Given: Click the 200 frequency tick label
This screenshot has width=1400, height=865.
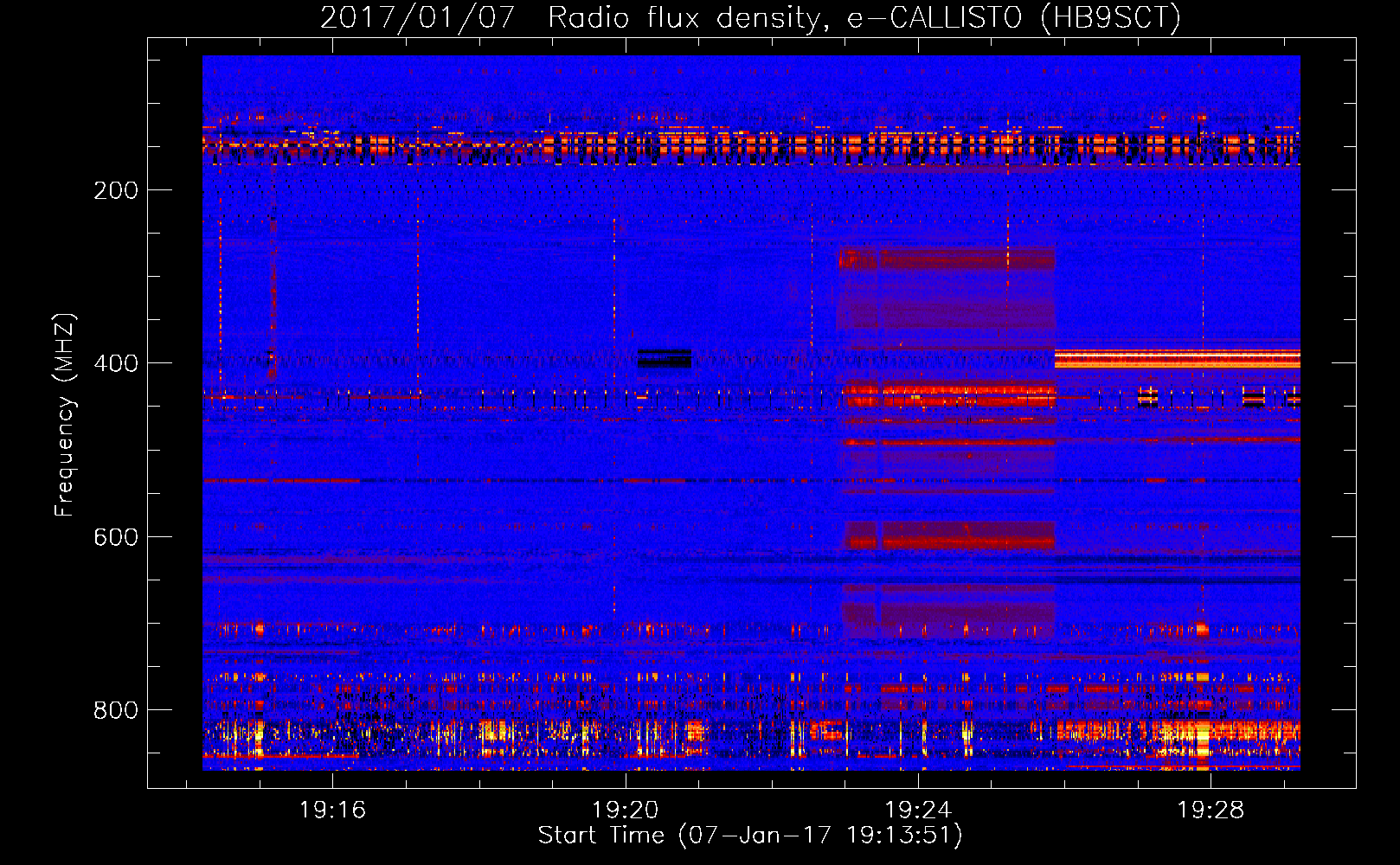Looking at the screenshot, I should click(116, 190).
